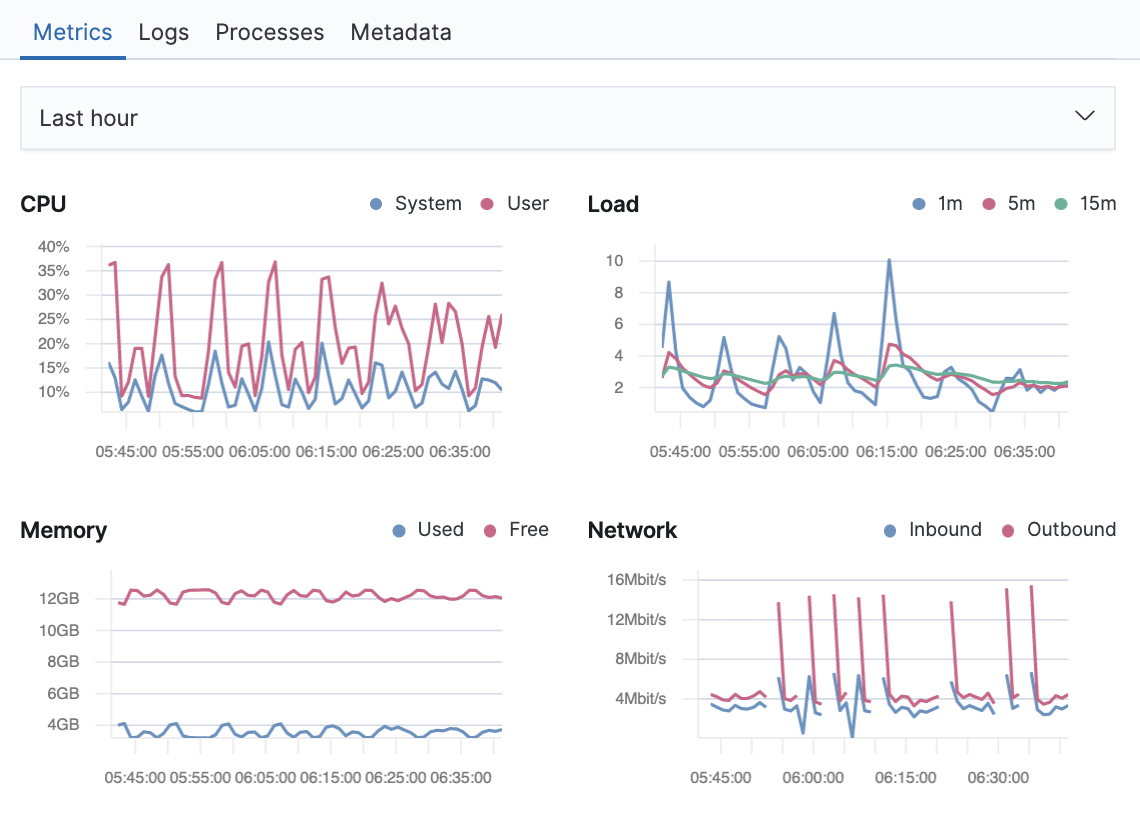The height and width of the screenshot is (816, 1140).
Task: Open the Processes tab
Action: [x=269, y=32]
